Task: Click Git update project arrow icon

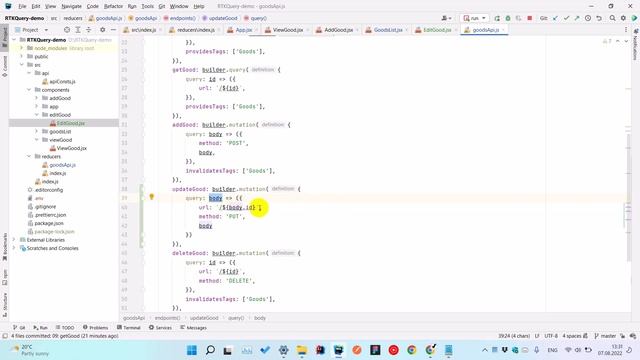Action: coord(555,18)
